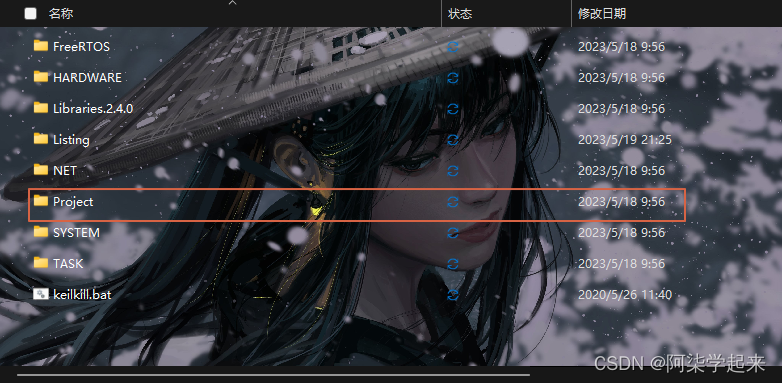Screen dimensions: 782x383
Task: Click the sync status icon for keilkill.bat
Action: point(453,294)
